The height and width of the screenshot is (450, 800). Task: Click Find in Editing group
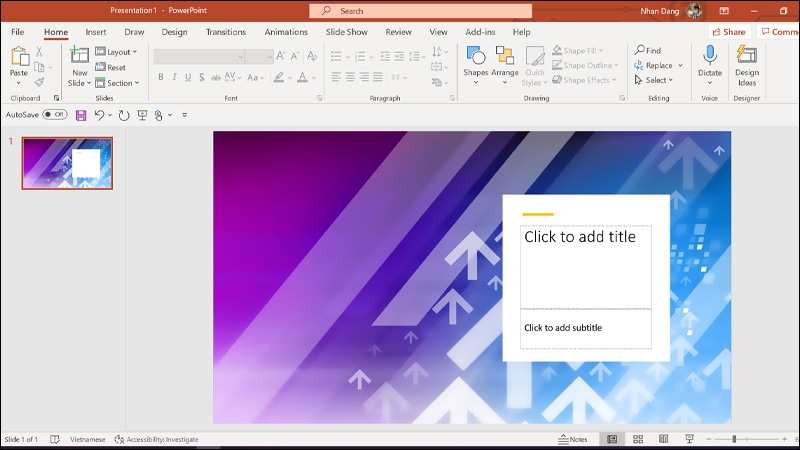(648, 50)
